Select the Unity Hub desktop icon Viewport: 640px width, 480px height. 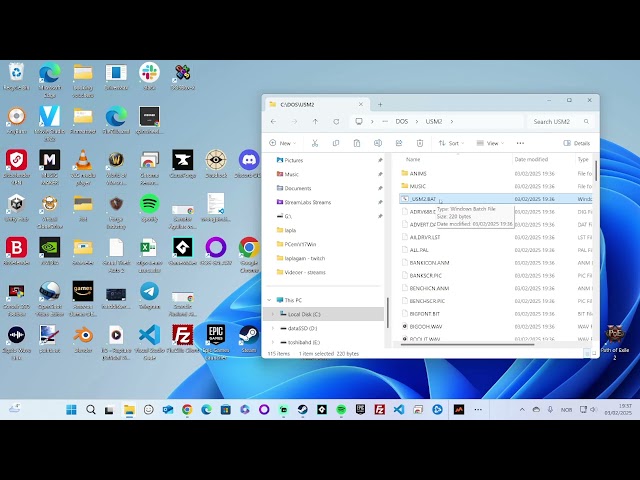pyautogui.click(x=16, y=208)
